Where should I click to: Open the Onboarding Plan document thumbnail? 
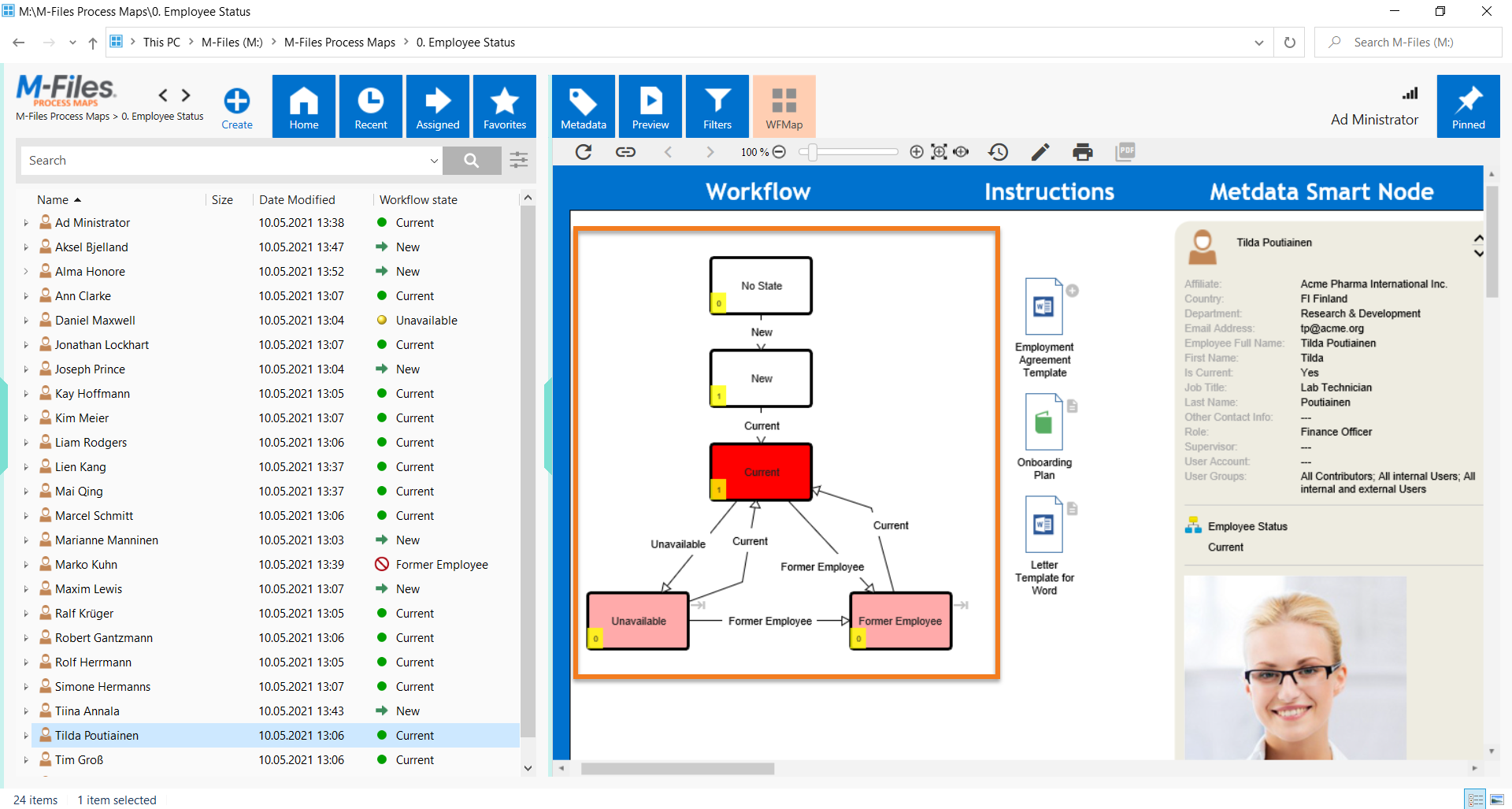pyautogui.click(x=1043, y=423)
